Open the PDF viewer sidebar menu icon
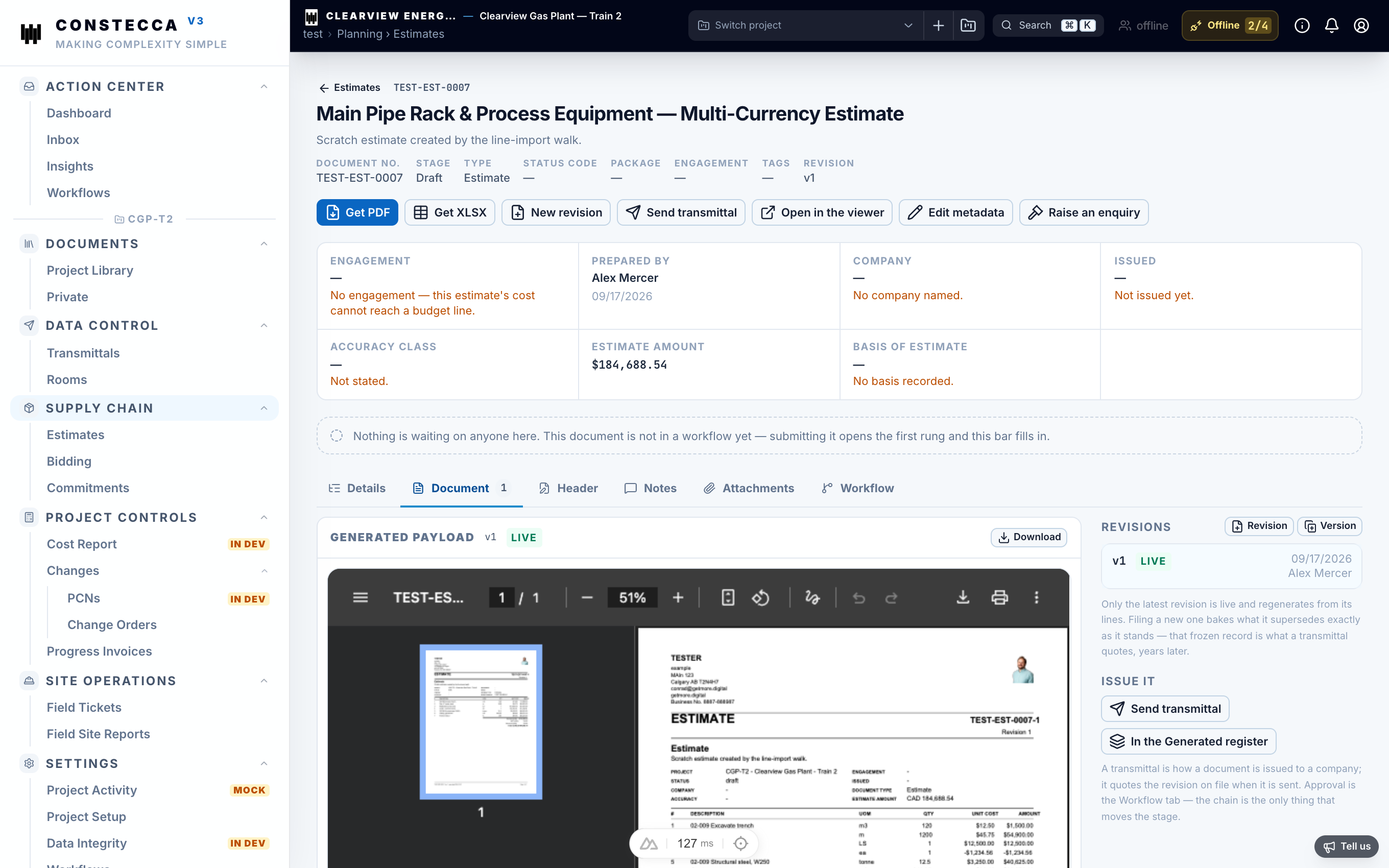 tap(361, 597)
